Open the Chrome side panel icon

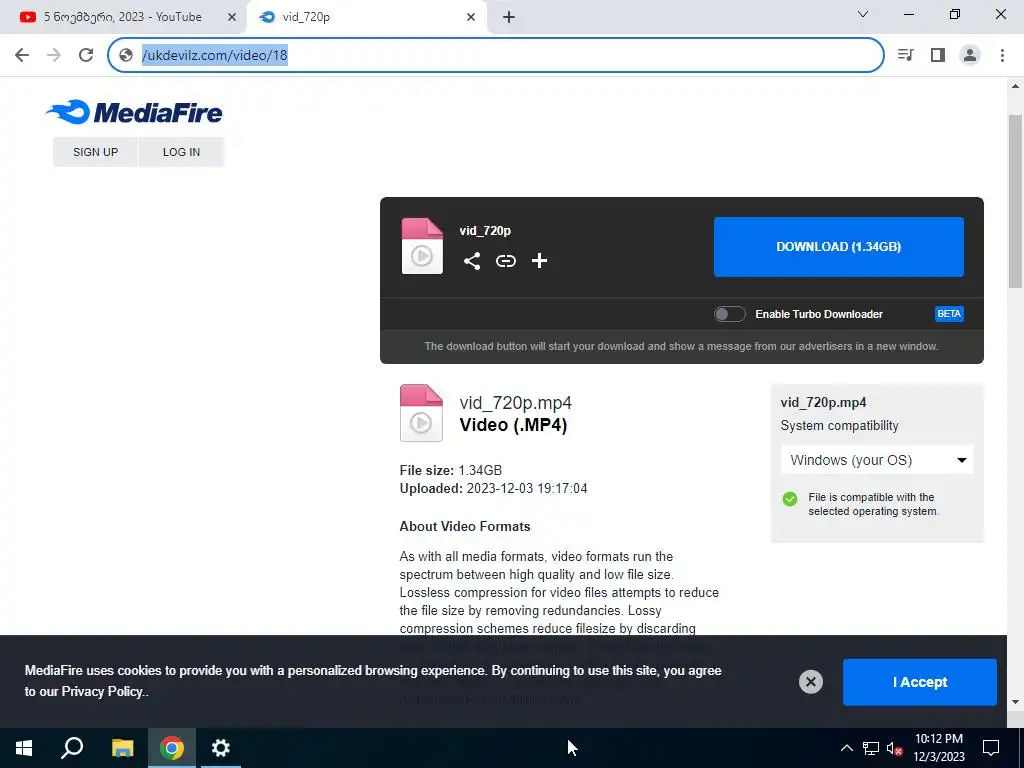tap(938, 55)
